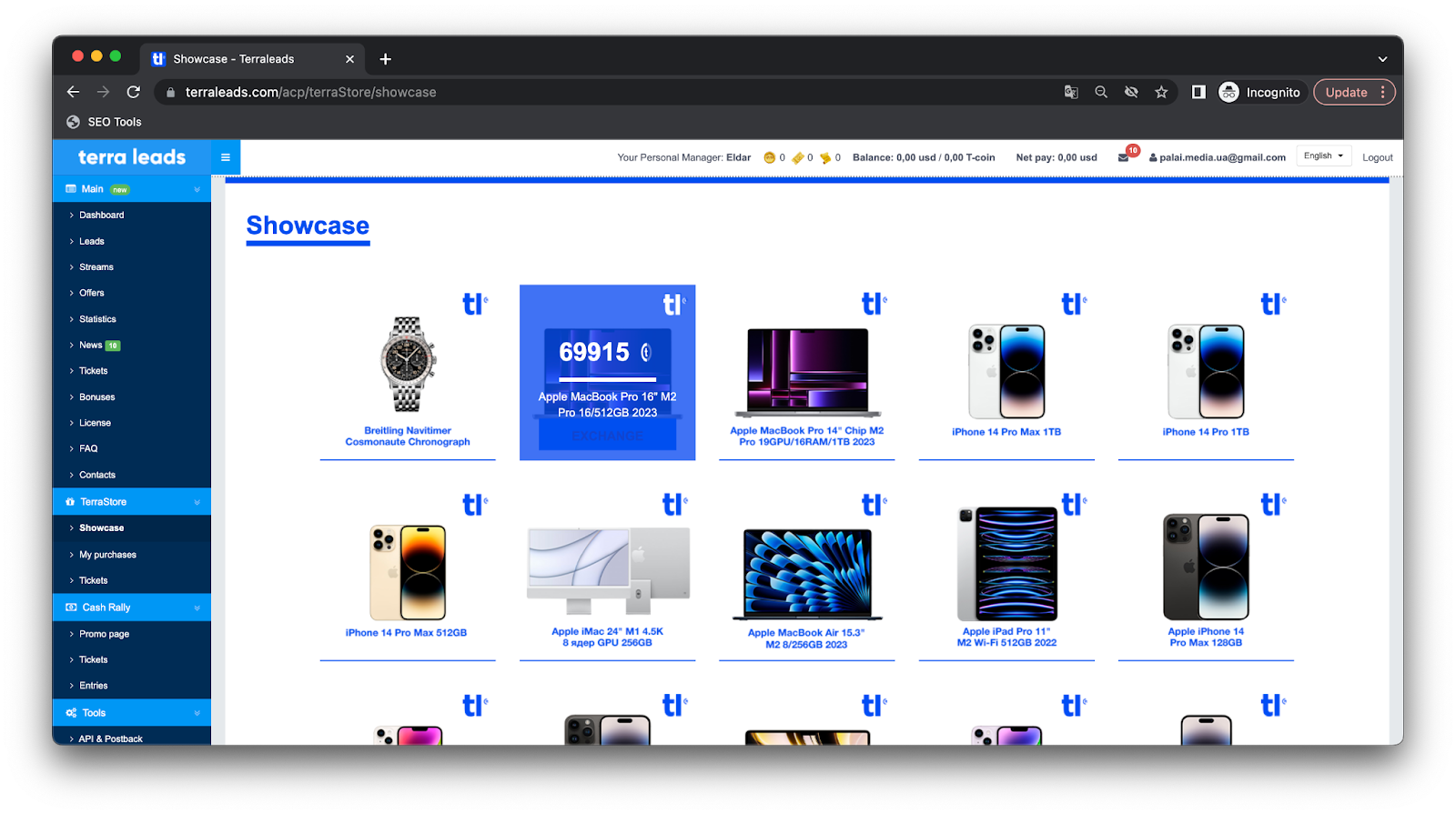Viewport: 1456px width, 814px height.
Task: Open a new browser tab
Action: pyautogui.click(x=386, y=59)
